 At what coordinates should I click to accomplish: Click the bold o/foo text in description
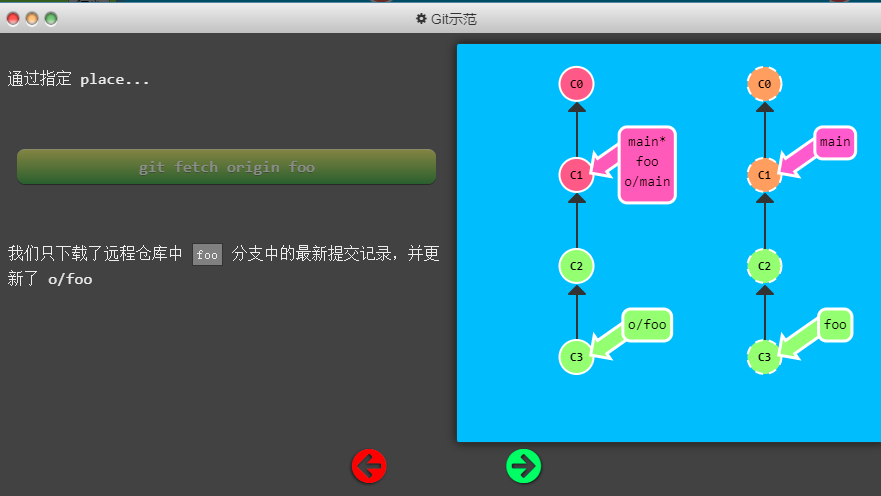(70, 279)
